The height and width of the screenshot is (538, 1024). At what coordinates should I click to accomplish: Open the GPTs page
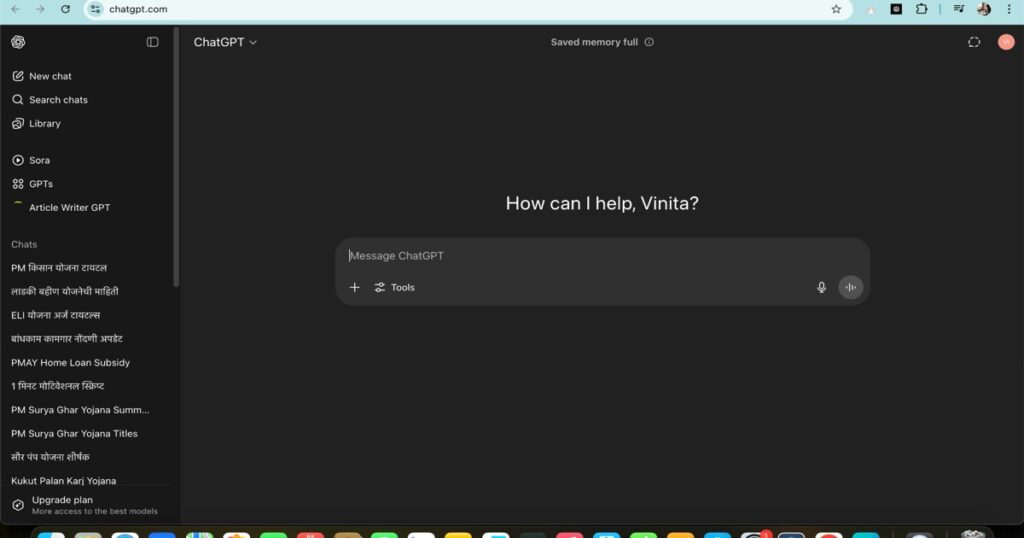point(32,183)
